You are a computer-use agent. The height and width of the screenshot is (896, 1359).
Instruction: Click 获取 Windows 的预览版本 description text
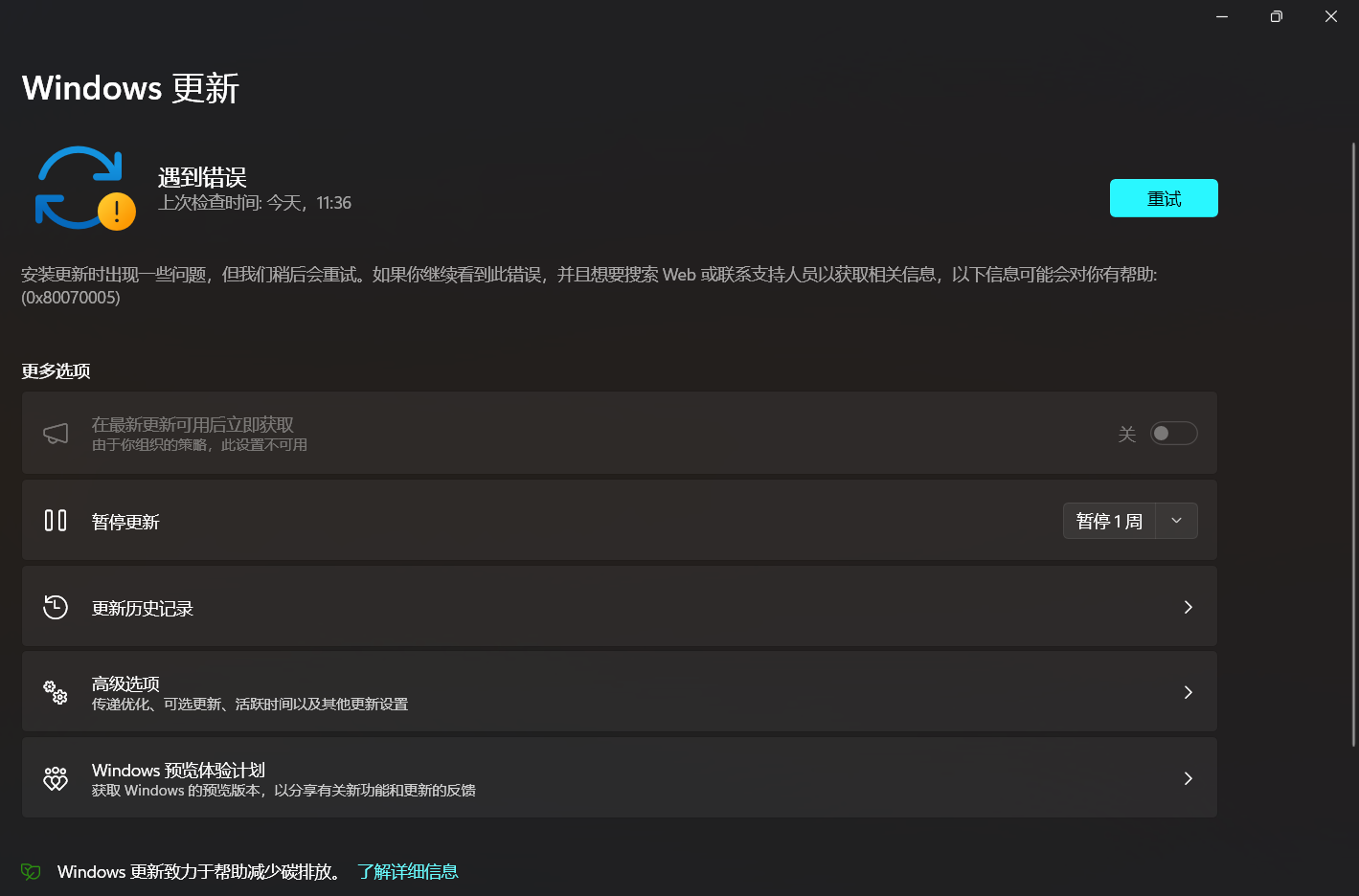[283, 791]
